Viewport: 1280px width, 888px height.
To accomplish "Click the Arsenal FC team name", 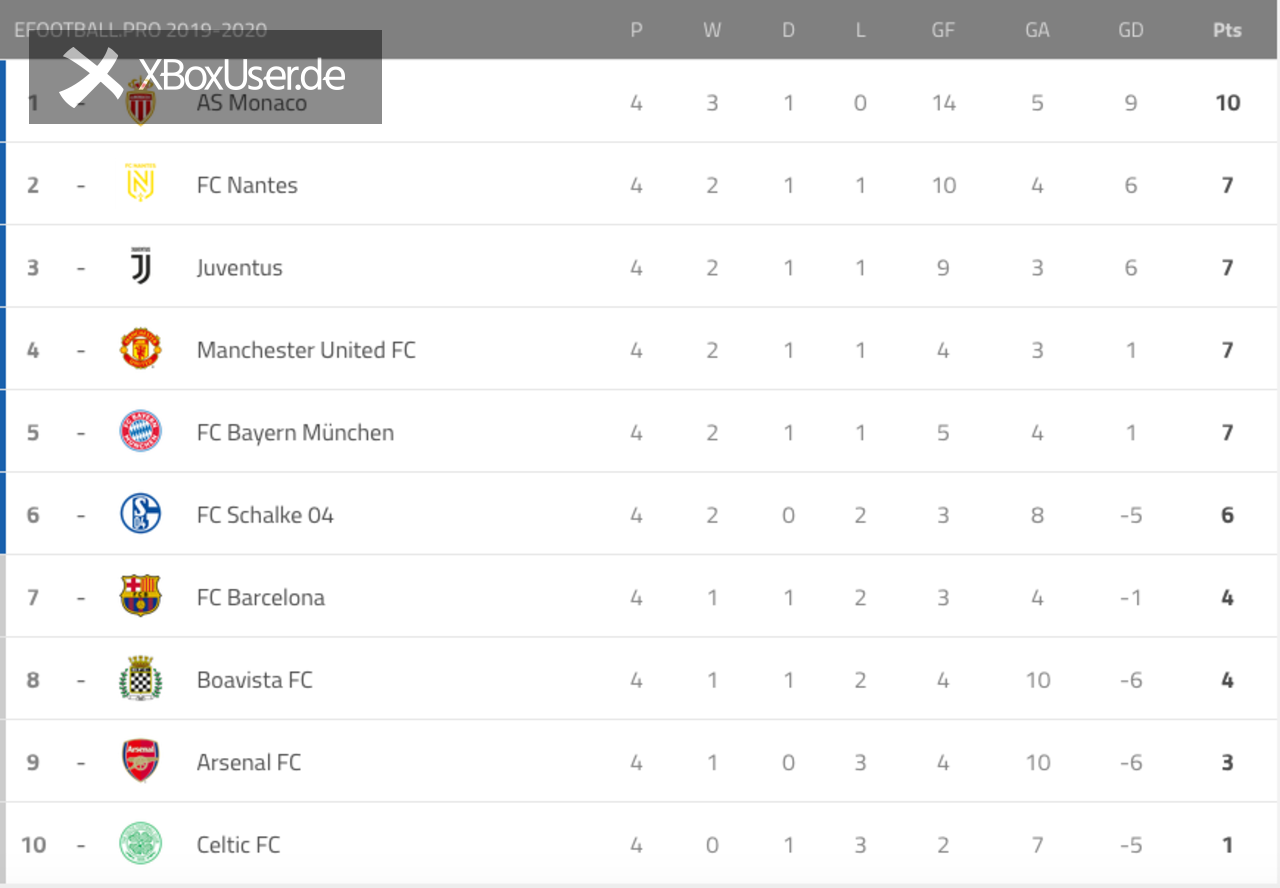I will (249, 762).
